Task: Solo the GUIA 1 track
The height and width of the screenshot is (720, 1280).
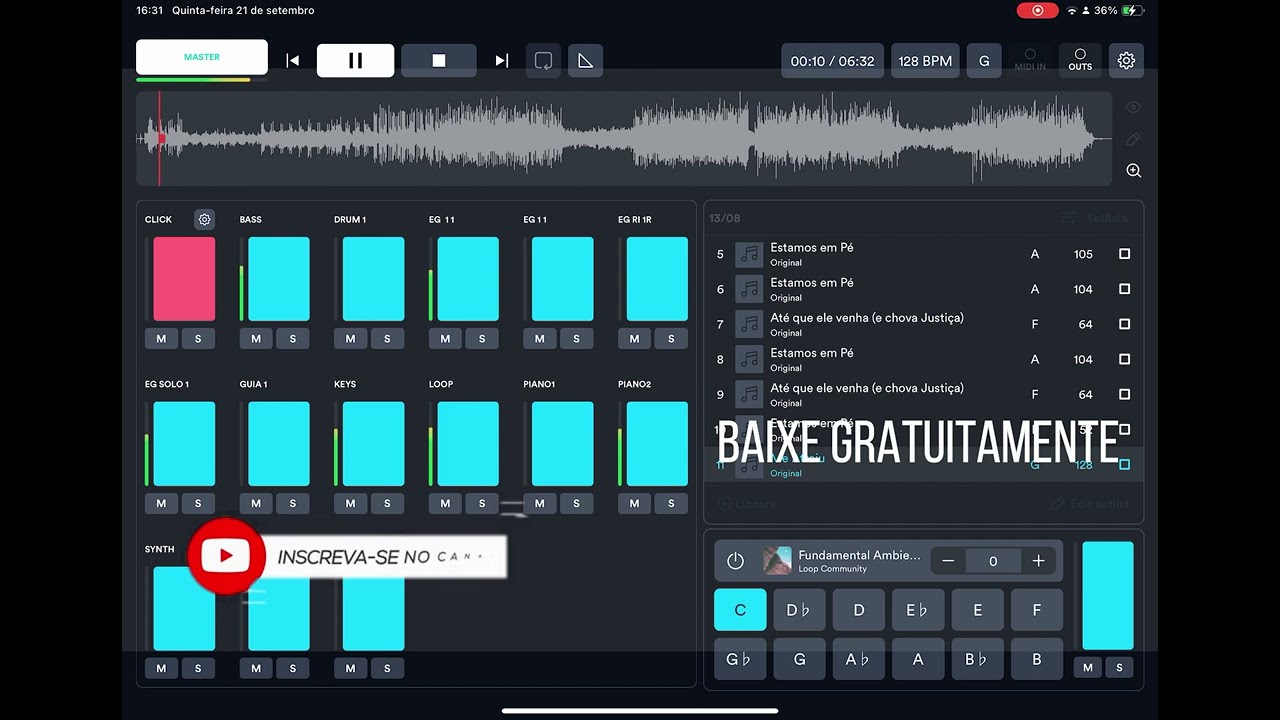Action: [293, 504]
